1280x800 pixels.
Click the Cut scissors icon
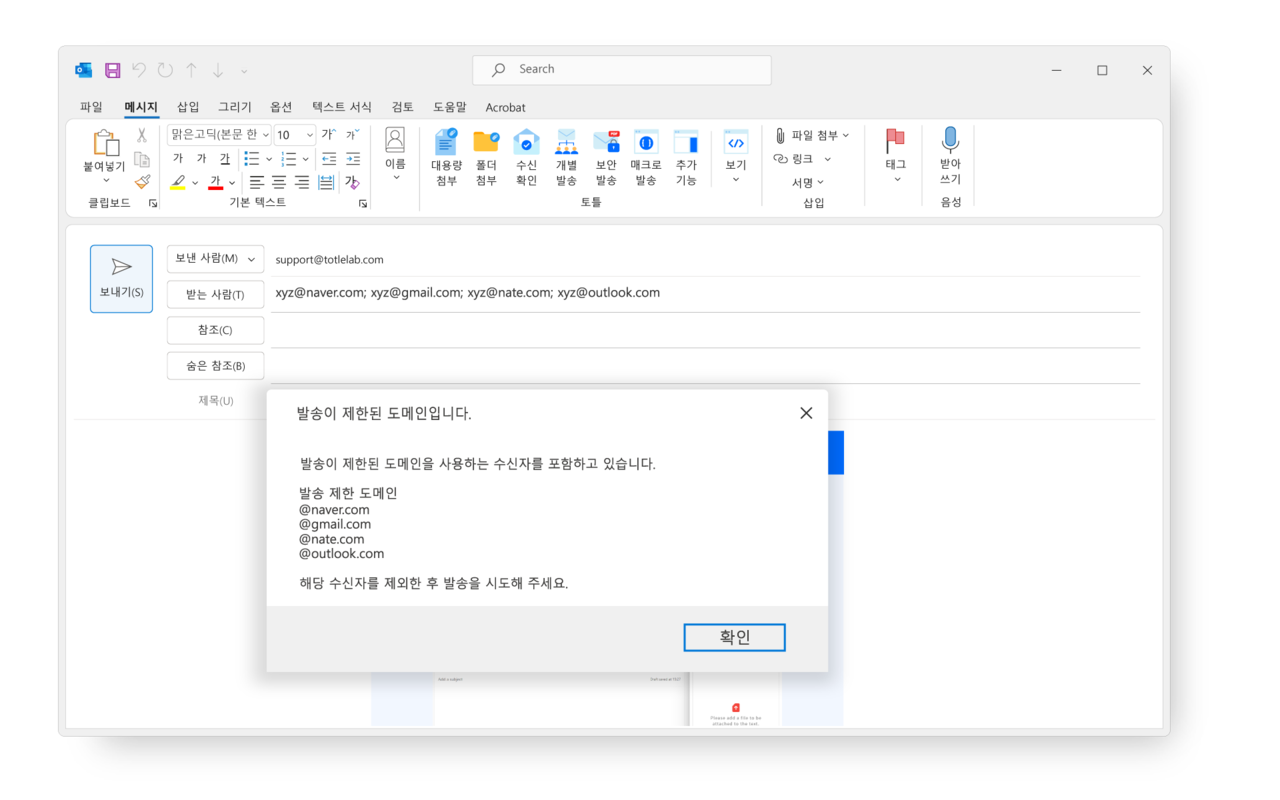[x=142, y=135]
